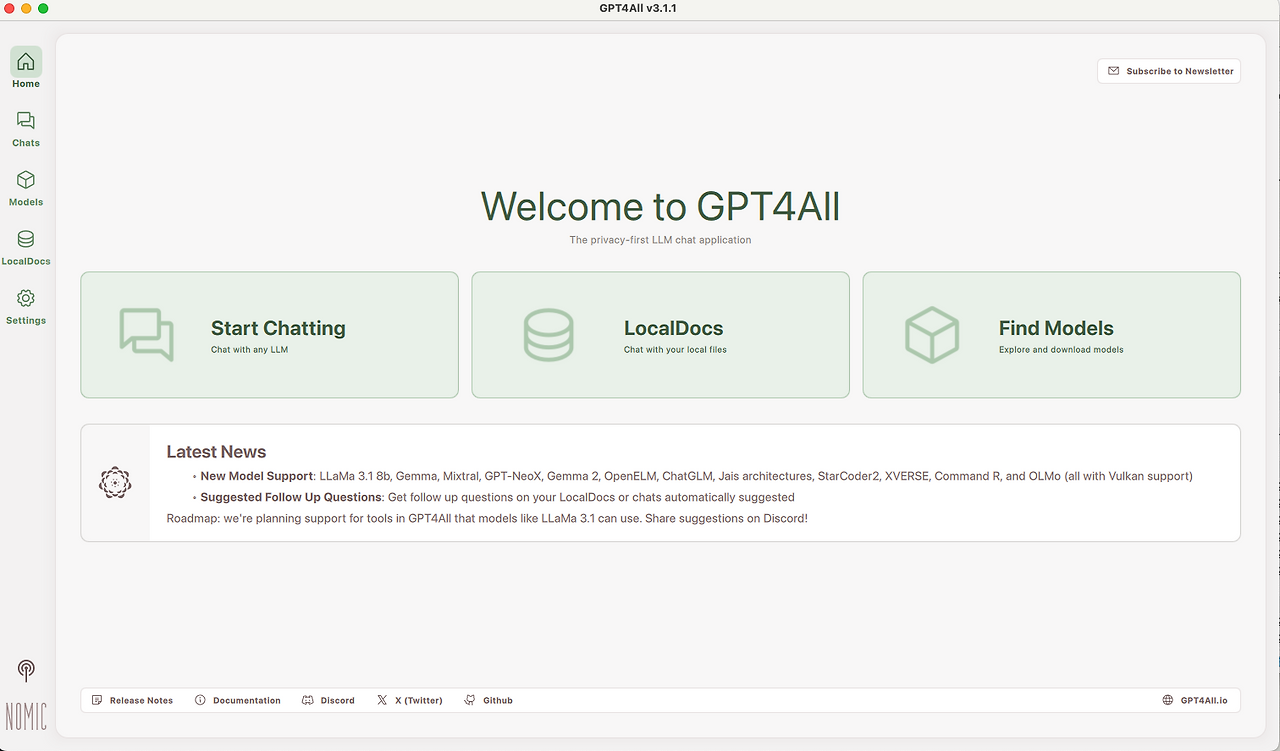Click the Nomic logo in the sidebar

pyautogui.click(x=26, y=716)
